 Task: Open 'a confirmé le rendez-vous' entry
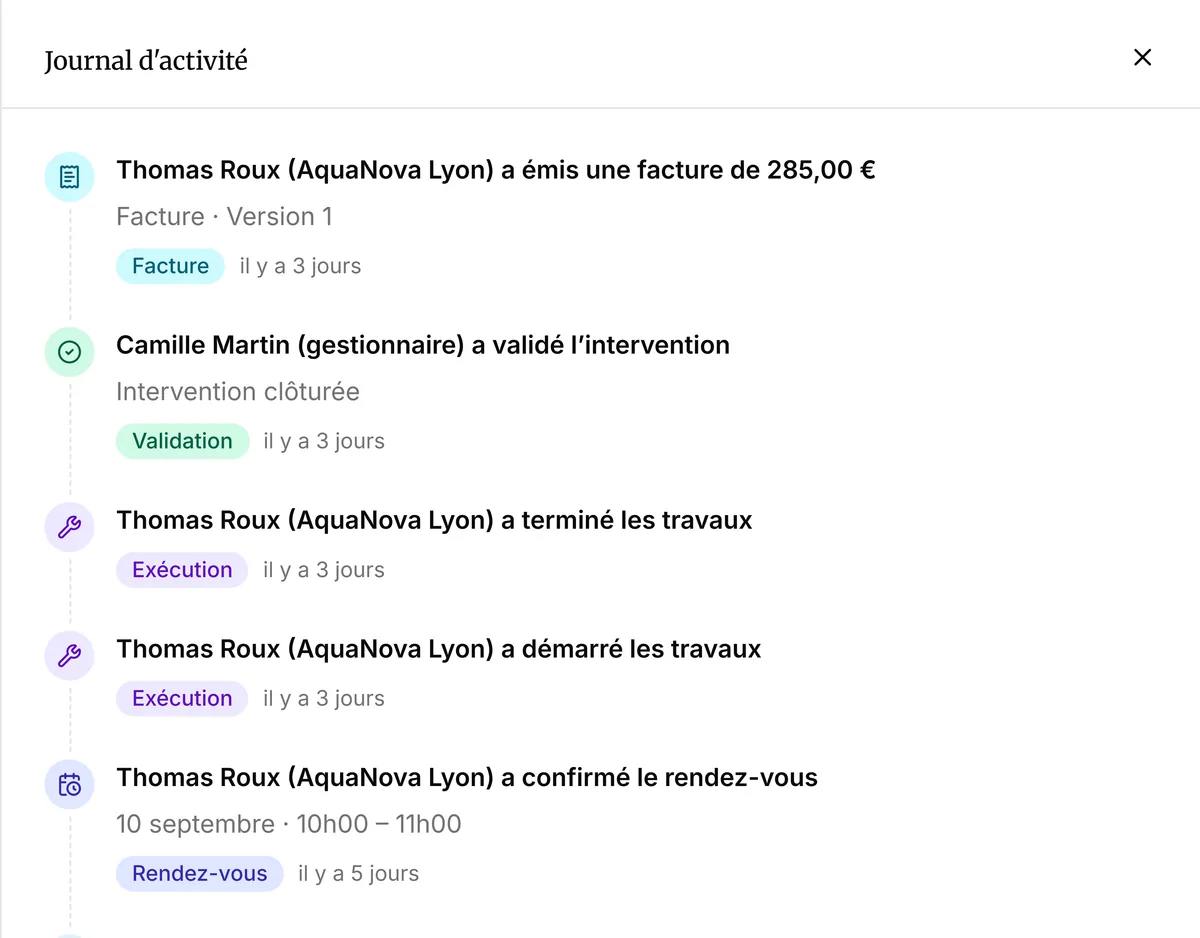[467, 777]
